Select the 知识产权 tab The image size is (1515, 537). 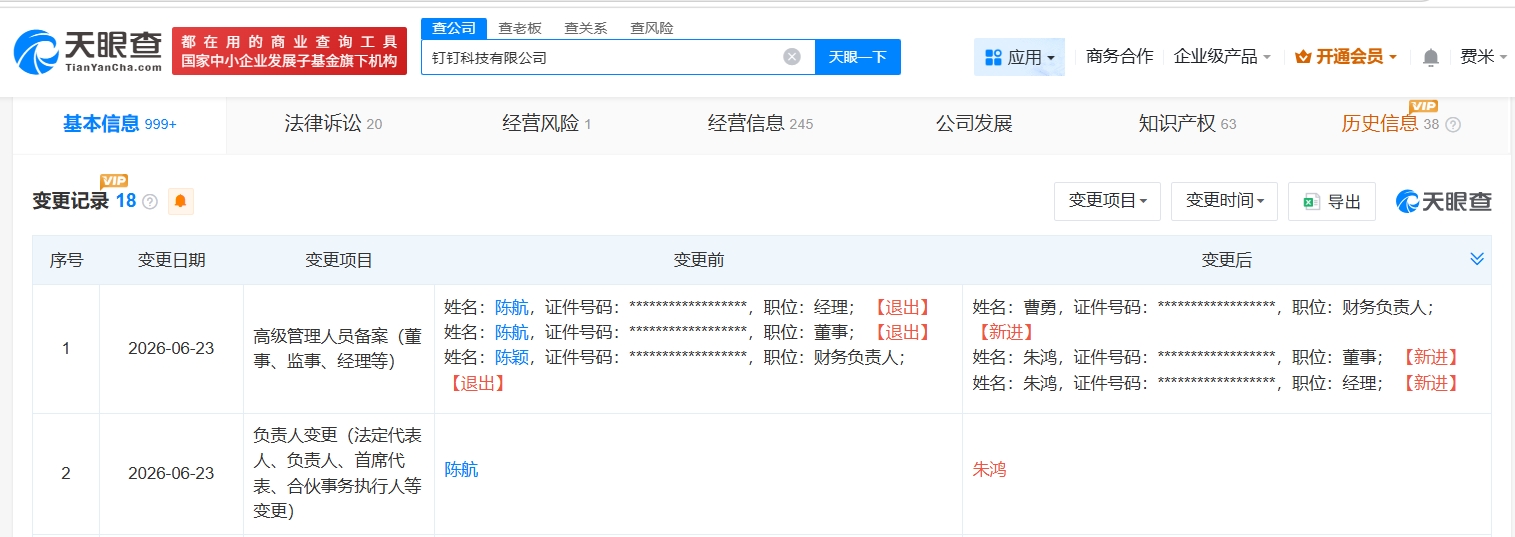[1187, 124]
